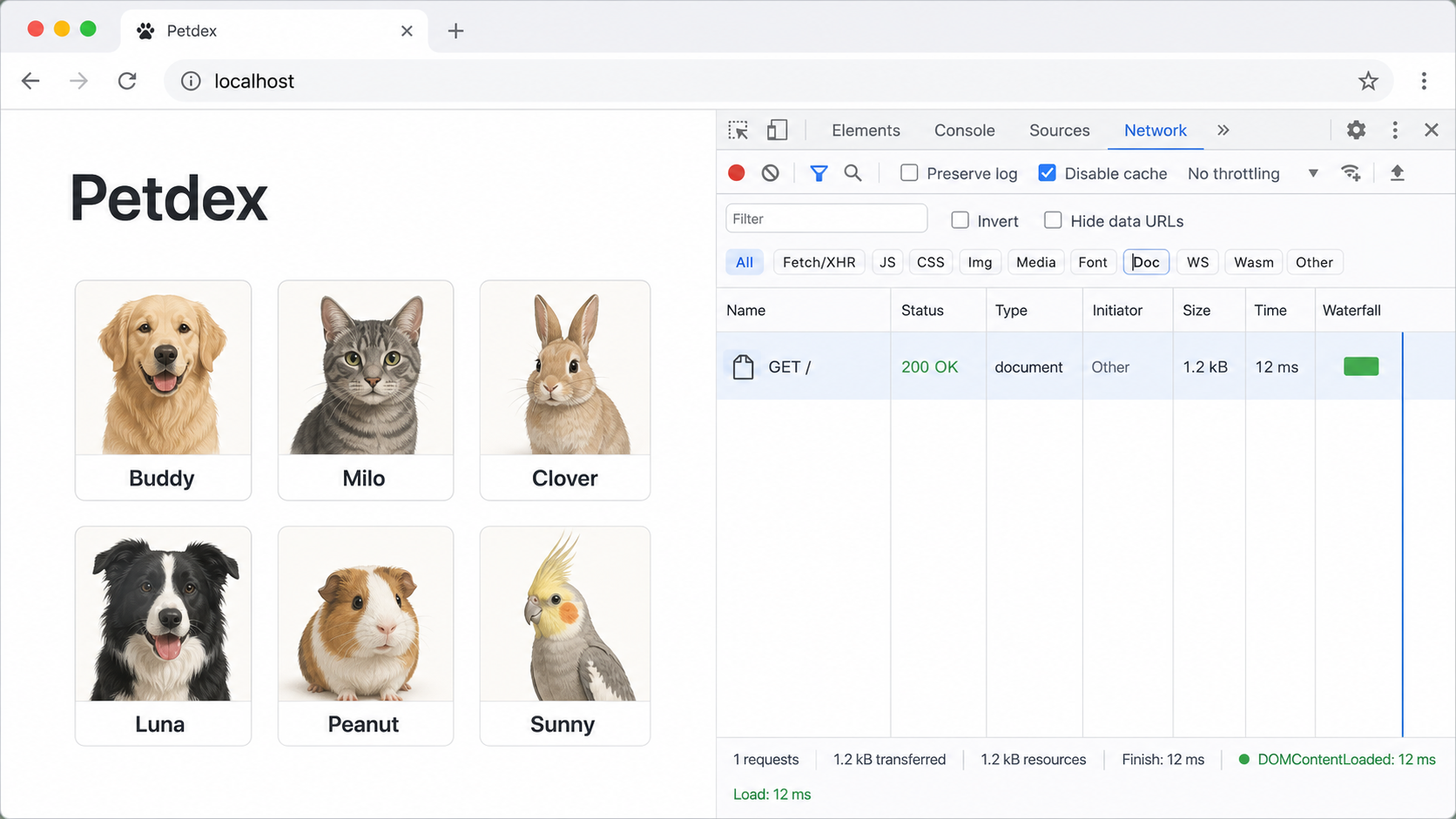Filter by Fetch/XHR requests
The height and width of the screenshot is (819, 1456).
pyautogui.click(x=819, y=262)
